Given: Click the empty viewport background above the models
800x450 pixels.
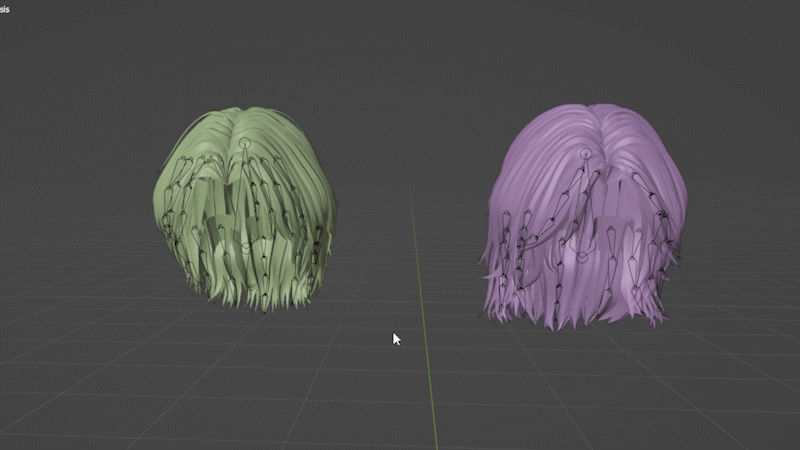Looking at the screenshot, I should click(398, 51).
